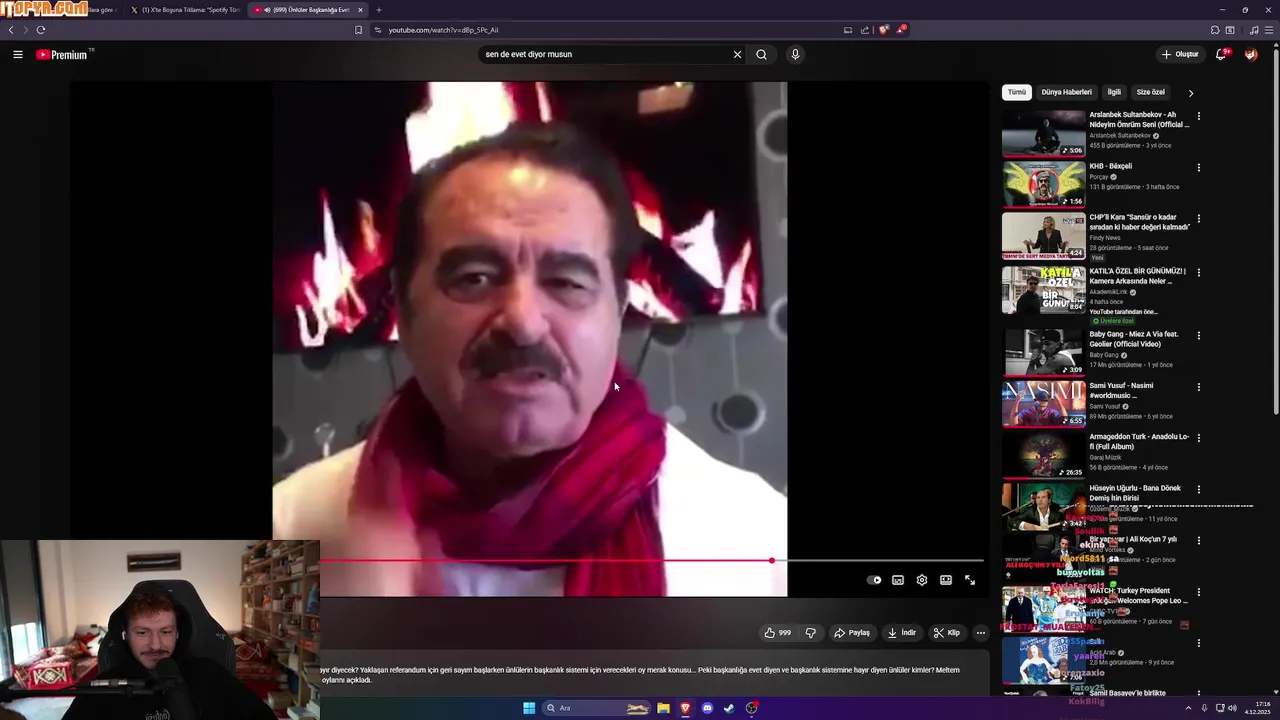1280x720 pixels.
Task: Open options for WATCH: Turkey President video
Action: point(1199,593)
